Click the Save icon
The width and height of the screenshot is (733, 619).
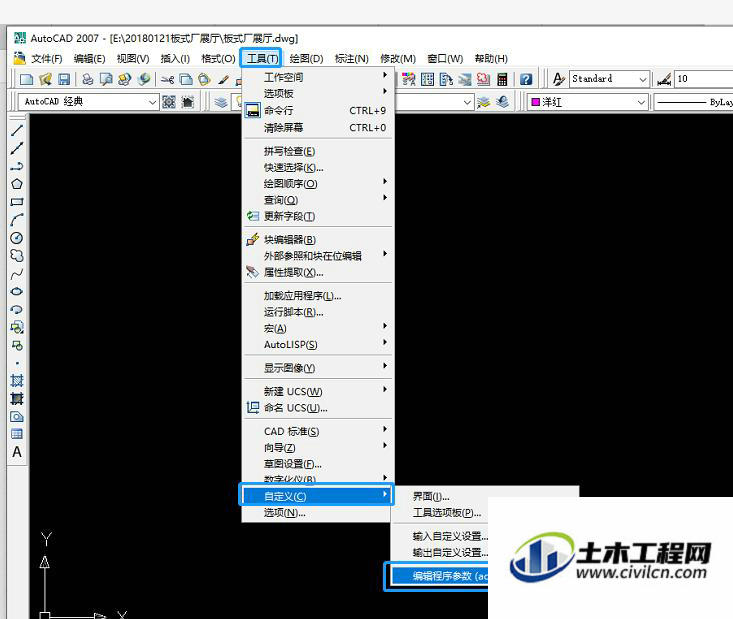pyautogui.click(x=64, y=79)
